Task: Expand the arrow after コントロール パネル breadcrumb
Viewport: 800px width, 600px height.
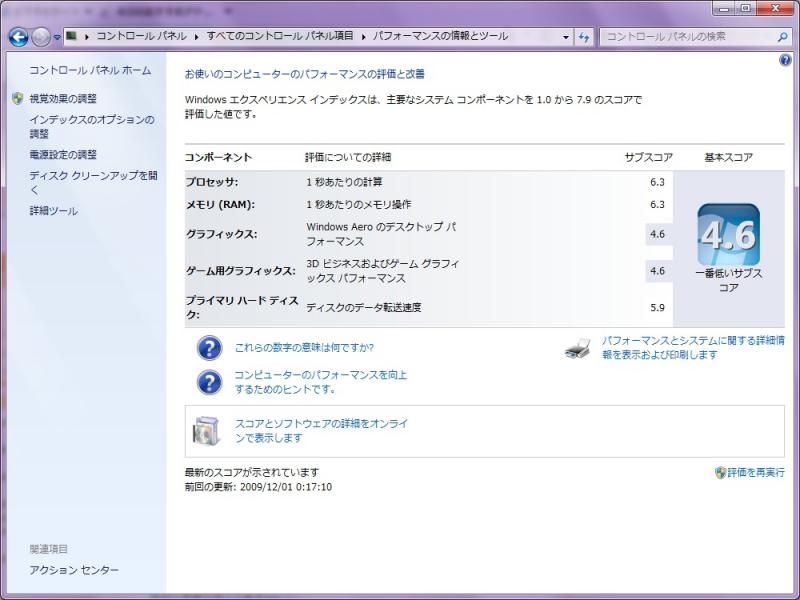Action: 199,36
